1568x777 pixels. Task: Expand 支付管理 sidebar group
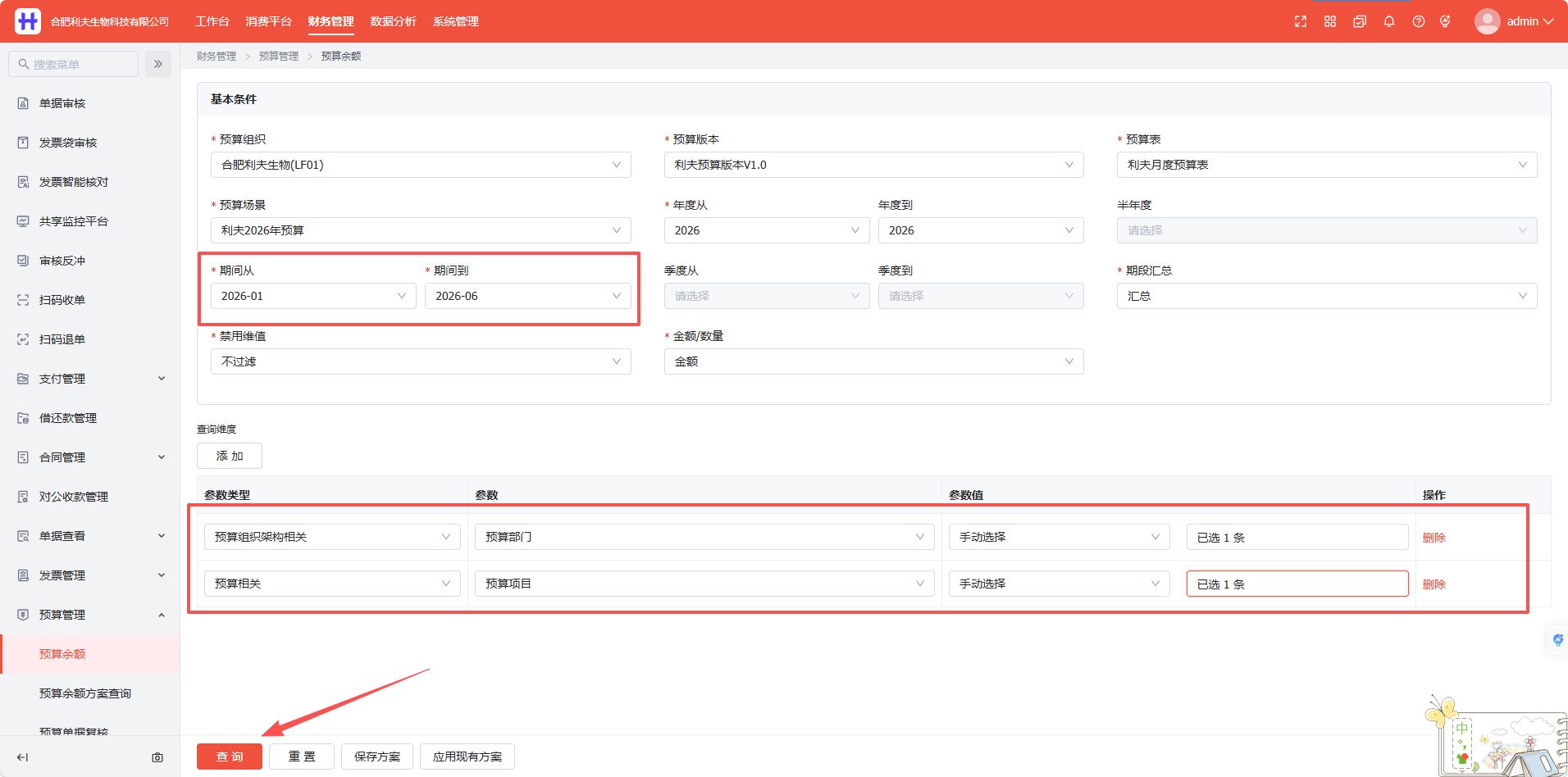point(90,379)
